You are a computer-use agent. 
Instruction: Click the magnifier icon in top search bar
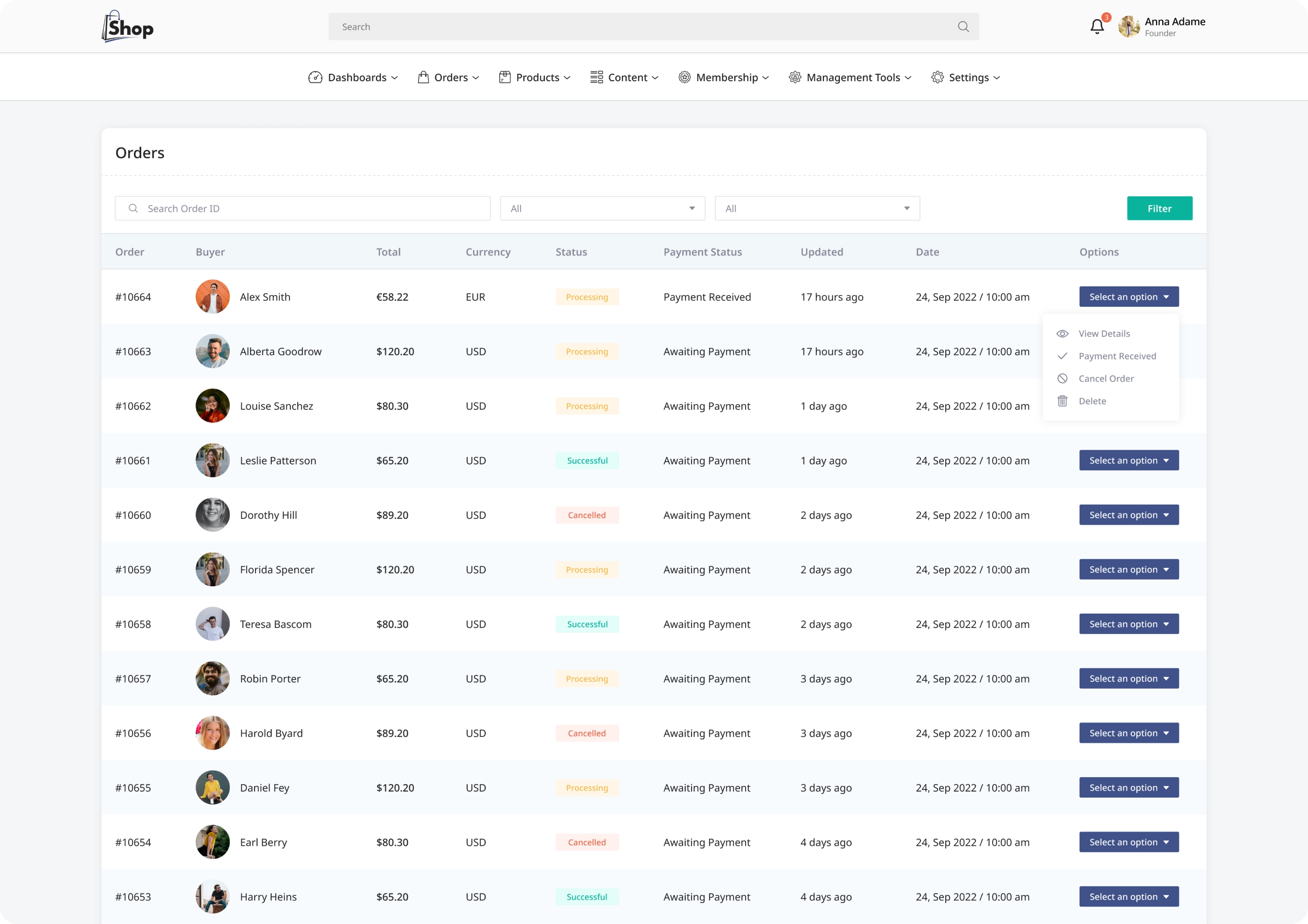(963, 27)
